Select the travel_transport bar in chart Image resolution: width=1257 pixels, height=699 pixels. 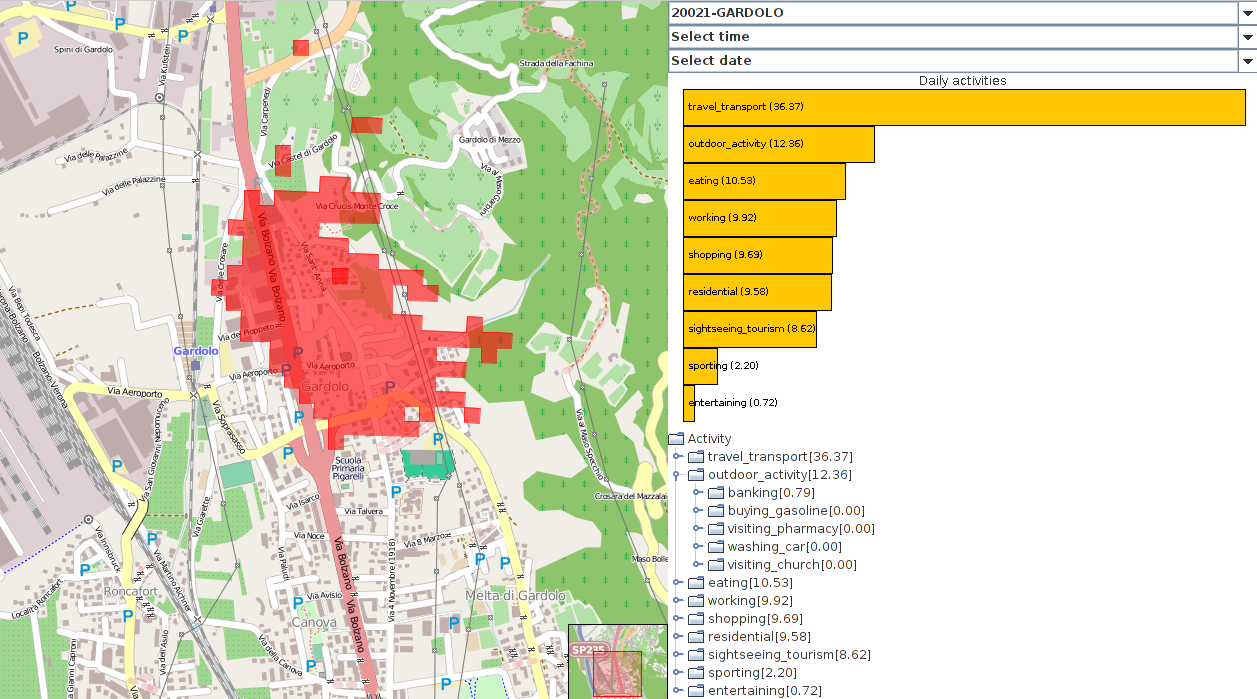pos(964,107)
